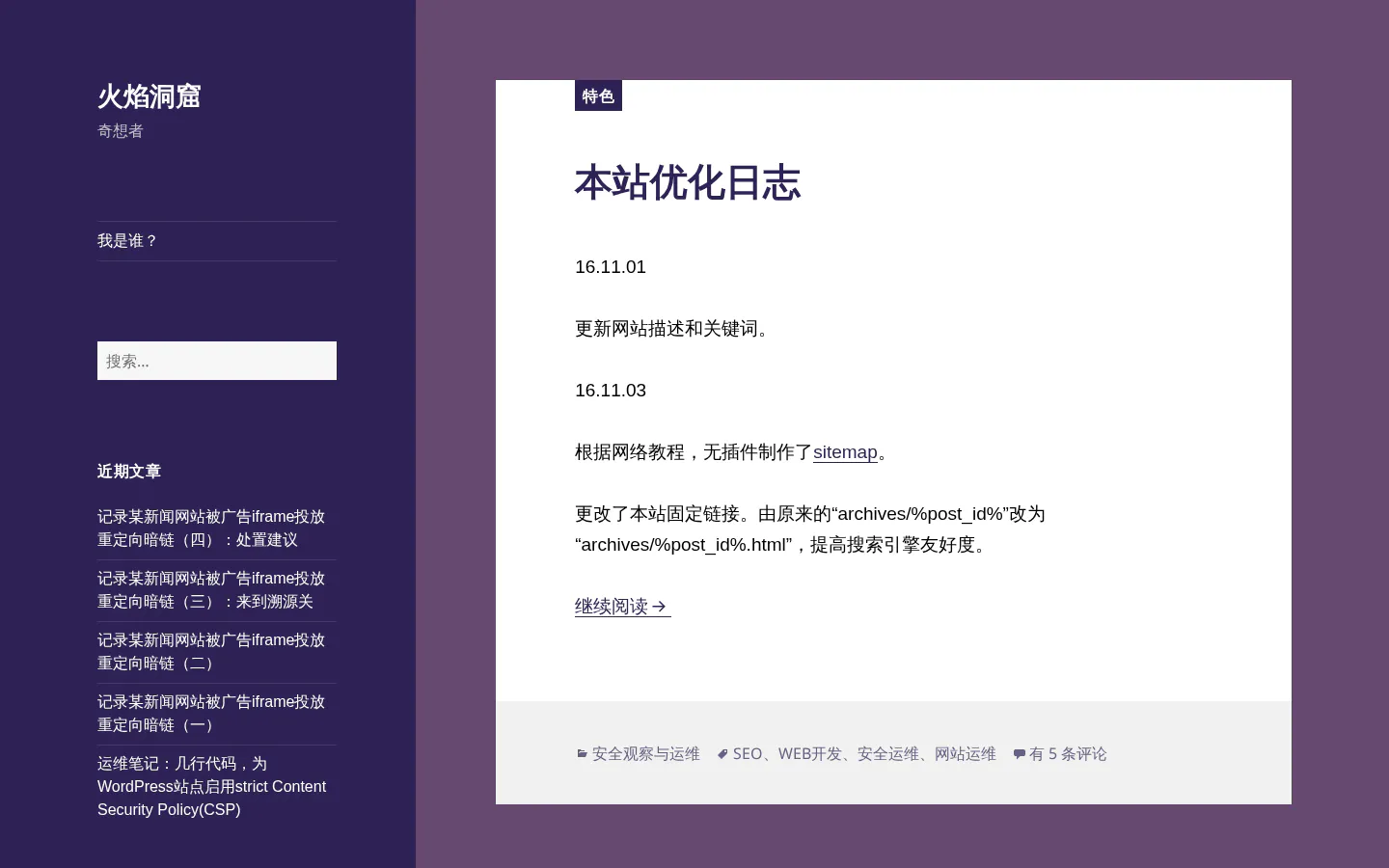Open the 本站优化日志 post title

point(688,183)
